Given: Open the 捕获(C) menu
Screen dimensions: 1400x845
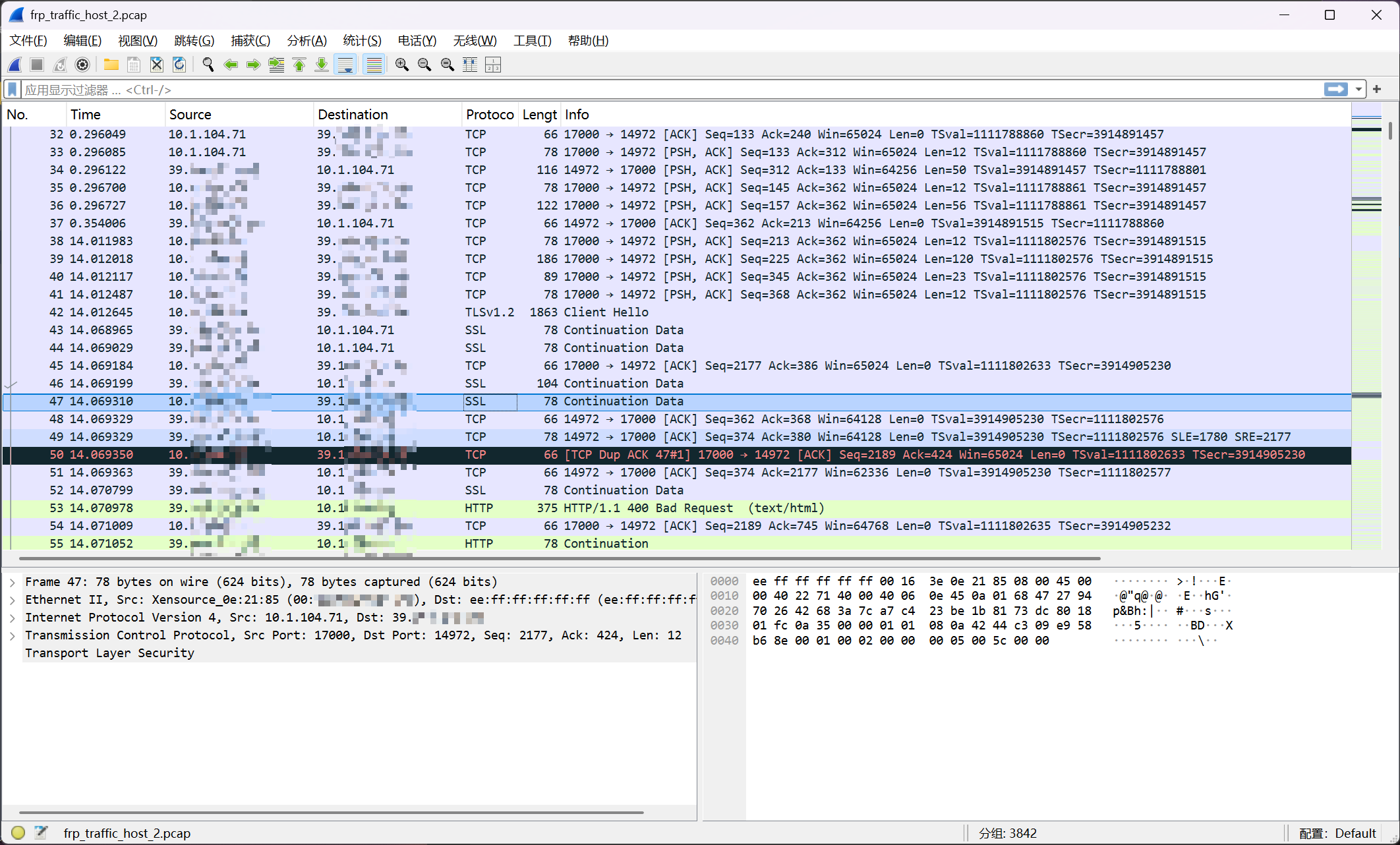Looking at the screenshot, I should (x=250, y=40).
